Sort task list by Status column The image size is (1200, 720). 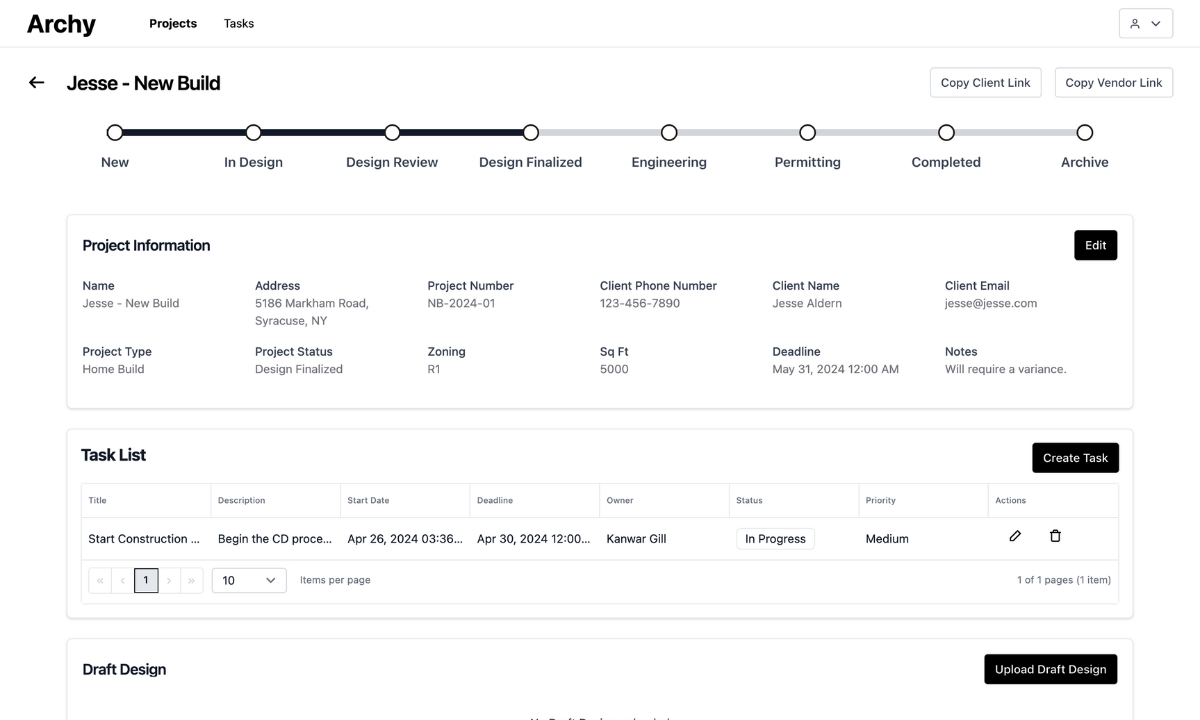coord(794,501)
